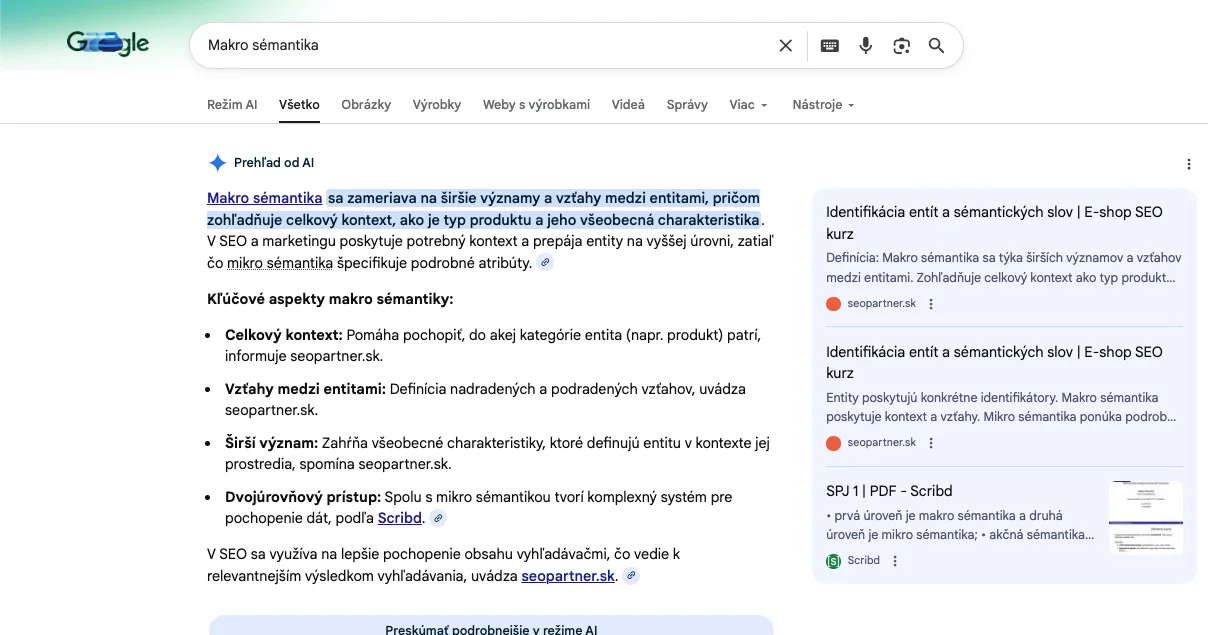
Task: Open three-dot menu of first seopartner.sk source
Action: coord(931,304)
